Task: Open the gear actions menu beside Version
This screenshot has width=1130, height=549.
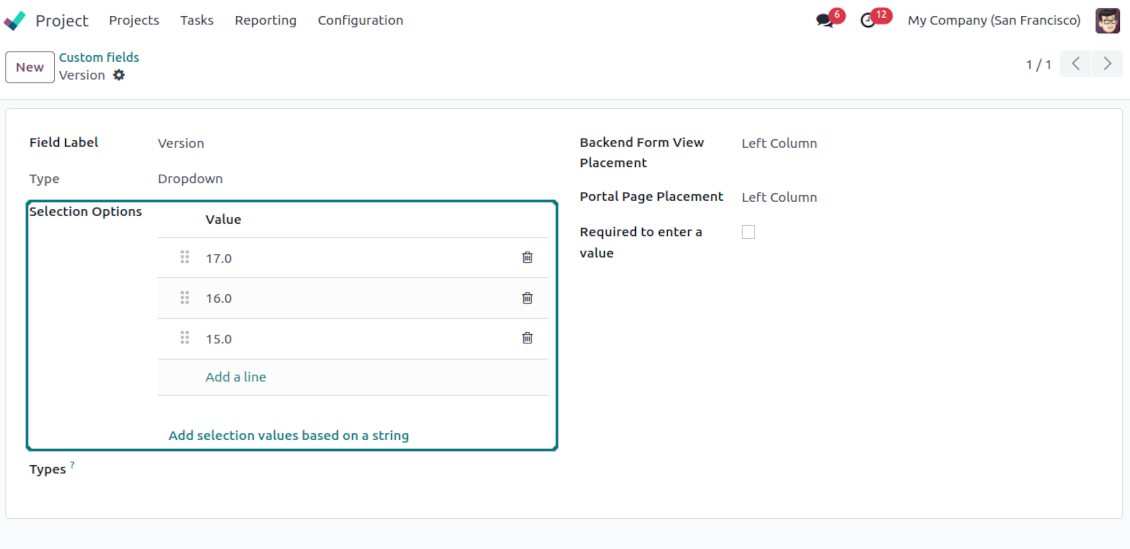Action: [119, 75]
